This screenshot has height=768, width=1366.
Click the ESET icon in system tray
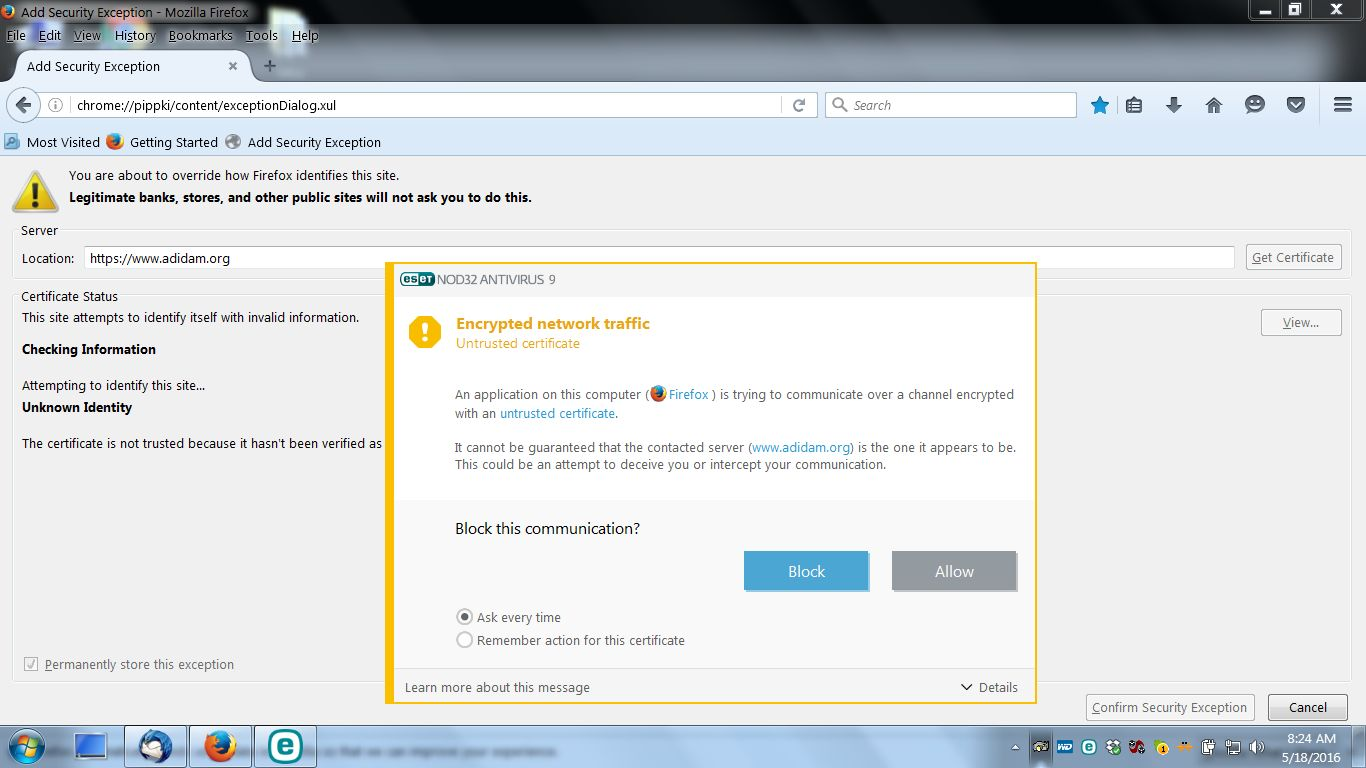tap(1089, 746)
